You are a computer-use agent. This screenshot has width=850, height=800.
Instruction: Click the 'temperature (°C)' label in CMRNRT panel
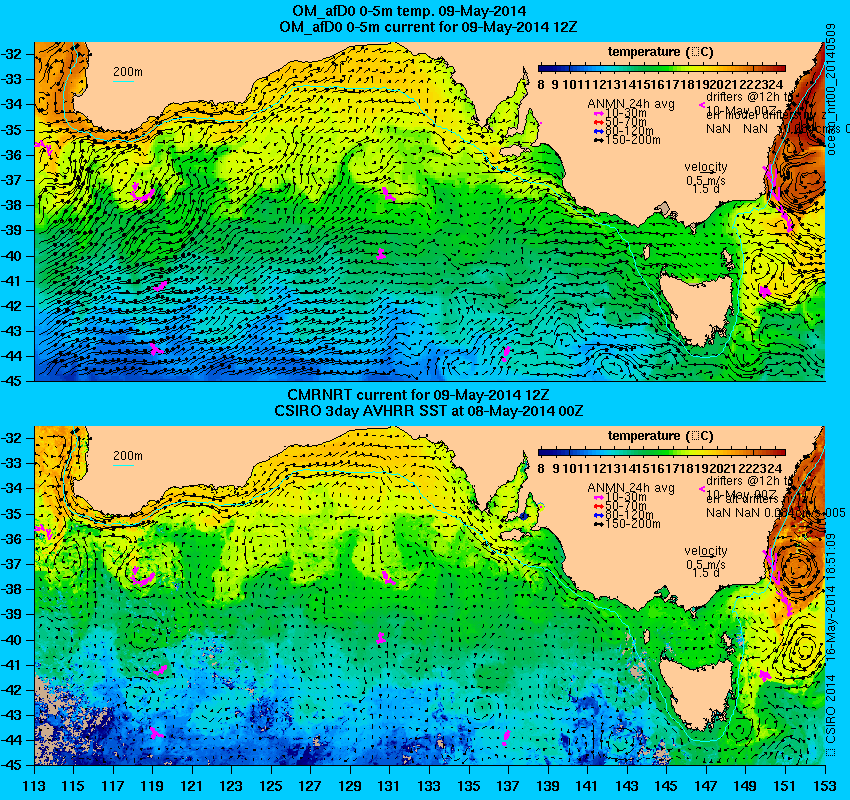coord(660,436)
